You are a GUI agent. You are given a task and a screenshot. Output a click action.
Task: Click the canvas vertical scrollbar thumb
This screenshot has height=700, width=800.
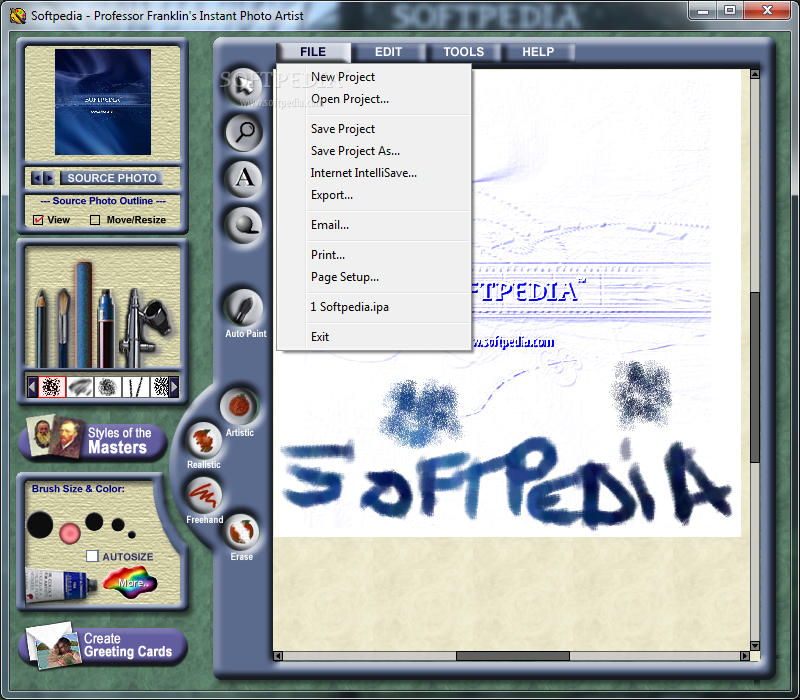[x=755, y=377]
